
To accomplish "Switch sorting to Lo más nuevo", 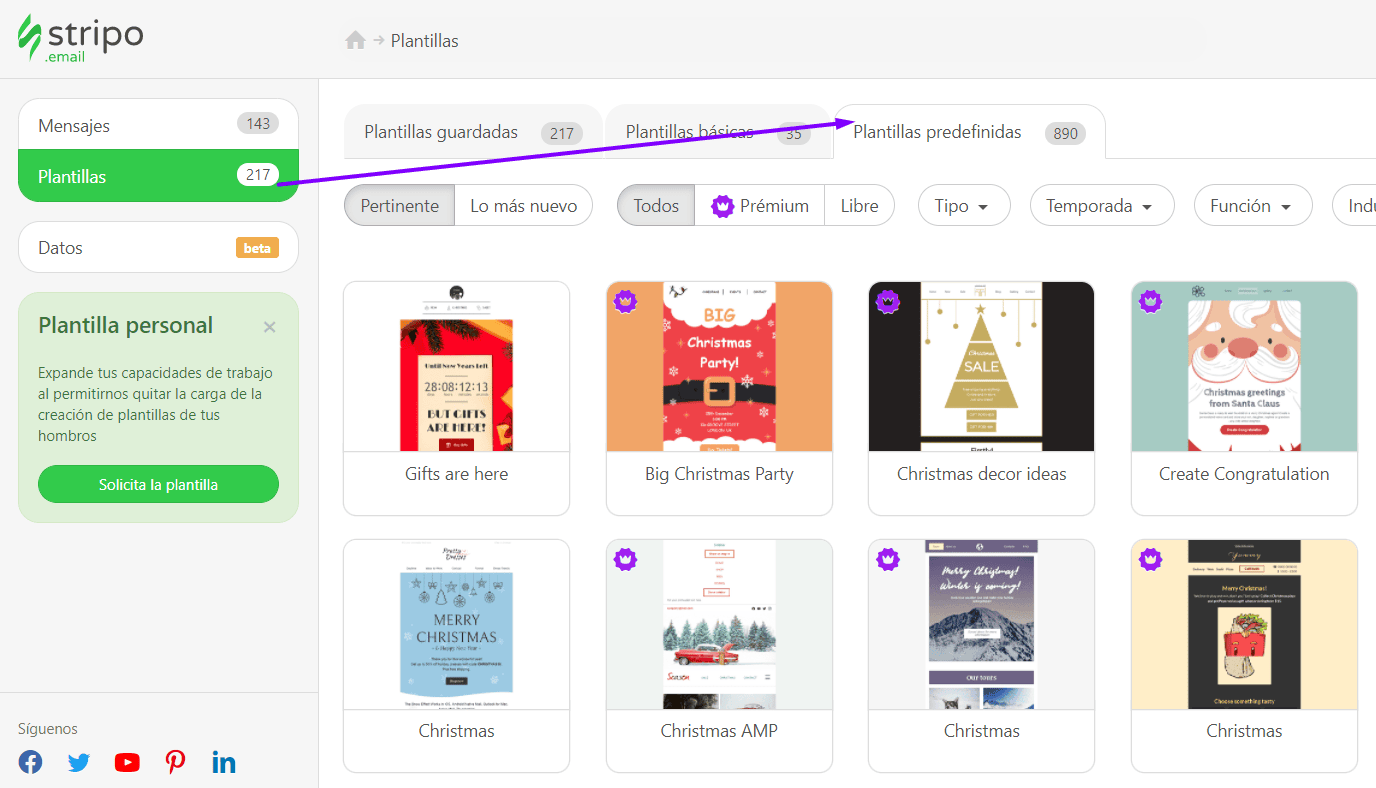I will (523, 206).
